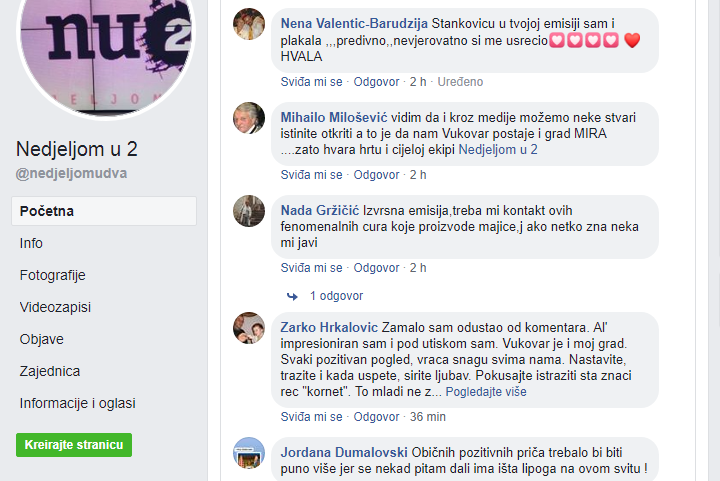This screenshot has height=481, width=720.
Task: Expand the 1 odgovor reply thread
Action: (x=336, y=296)
